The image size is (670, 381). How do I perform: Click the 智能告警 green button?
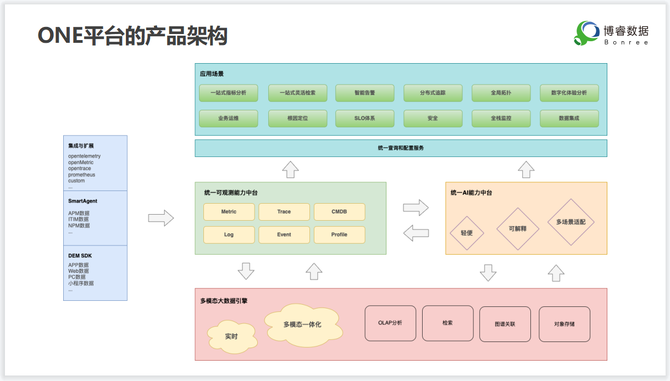[364, 93]
